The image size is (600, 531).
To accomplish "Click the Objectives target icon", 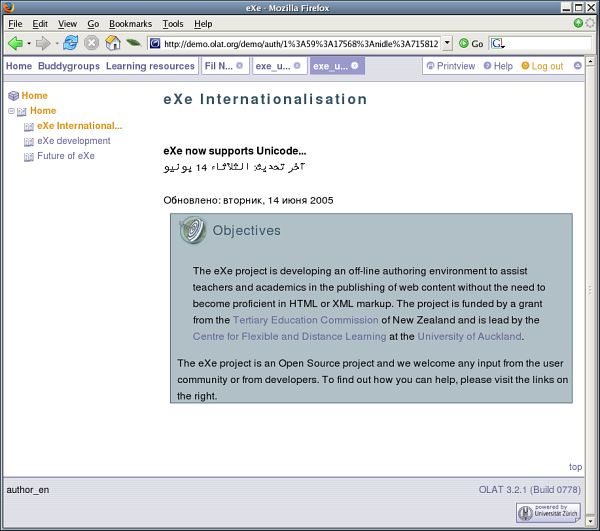I will click(x=193, y=230).
